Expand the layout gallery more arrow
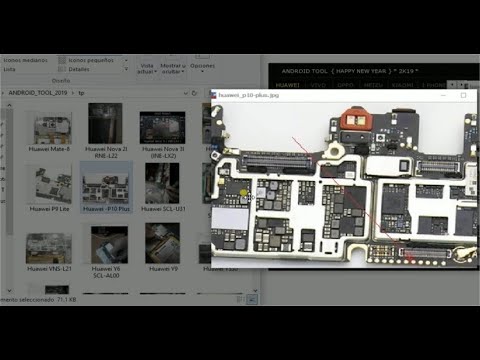The height and width of the screenshot is (360, 480). (126, 69)
